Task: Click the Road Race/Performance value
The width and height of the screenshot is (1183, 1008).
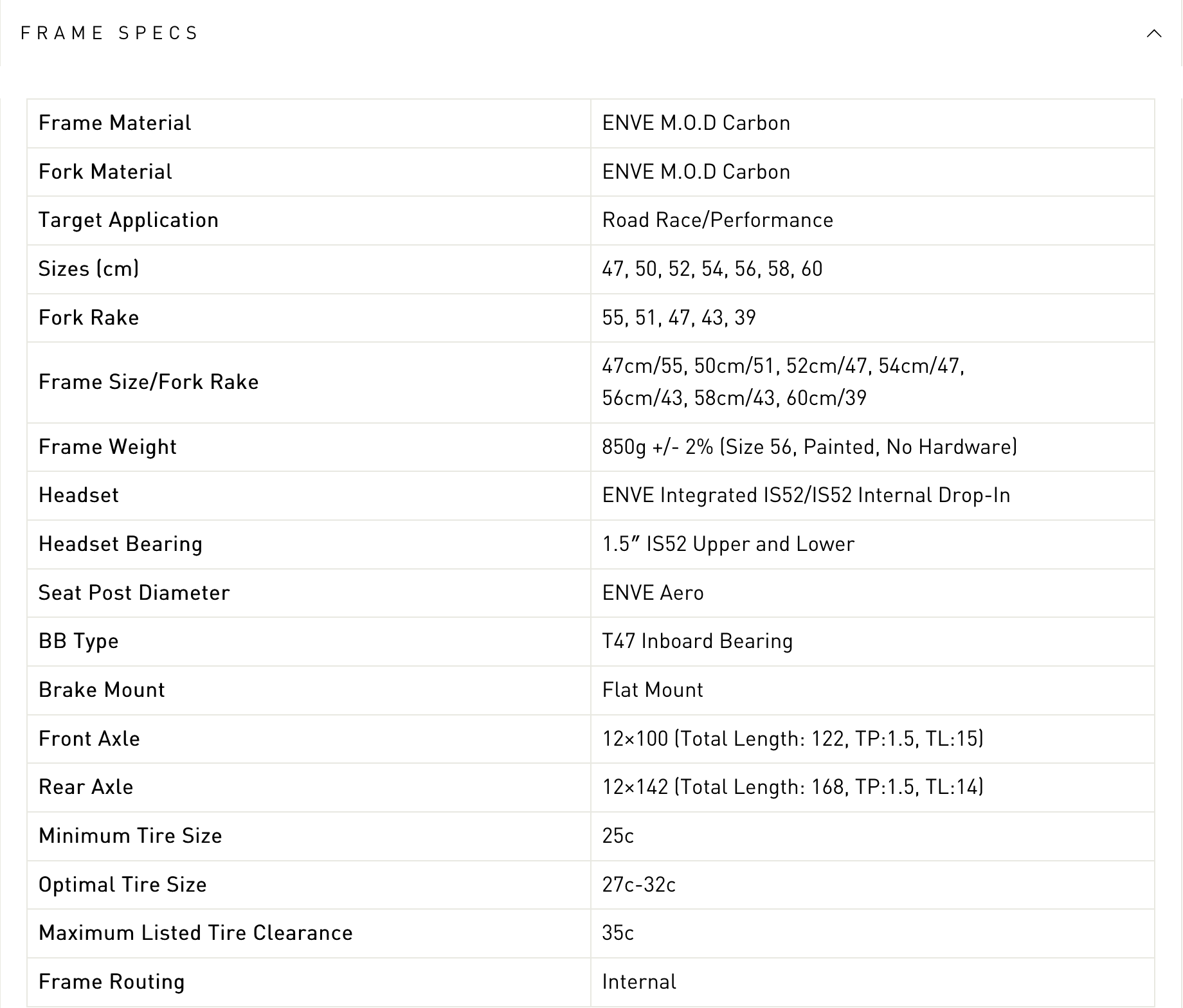Action: pos(718,220)
